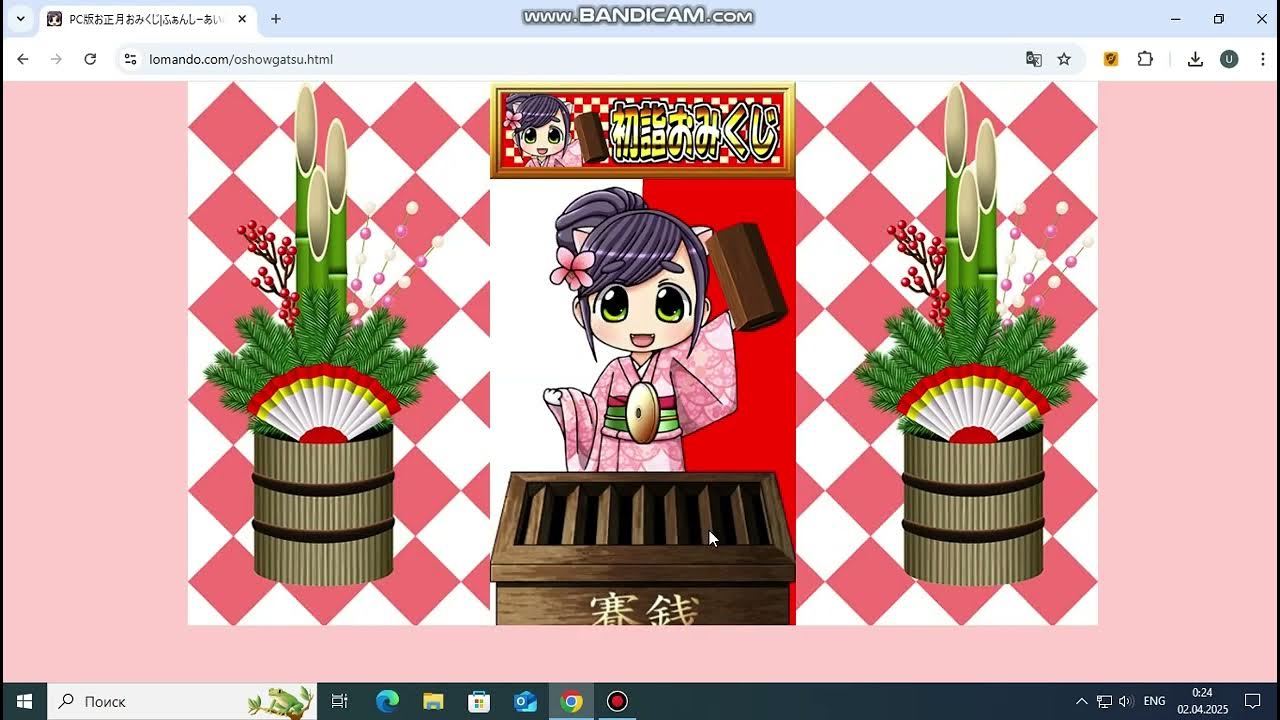Click the browser back arrow
Viewport: 1280px width, 720px height.
pyautogui.click(x=23, y=59)
